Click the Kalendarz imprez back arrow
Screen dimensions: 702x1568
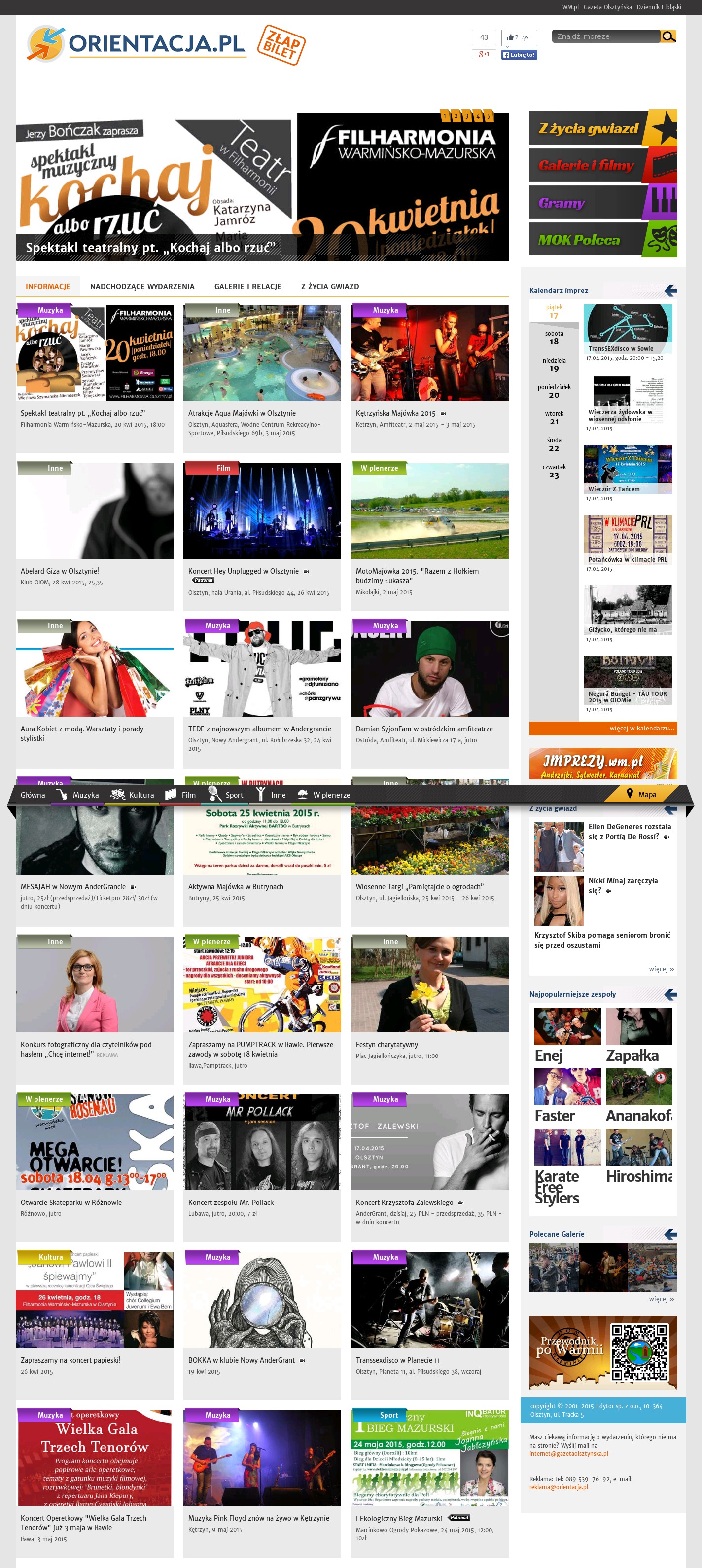click(670, 291)
